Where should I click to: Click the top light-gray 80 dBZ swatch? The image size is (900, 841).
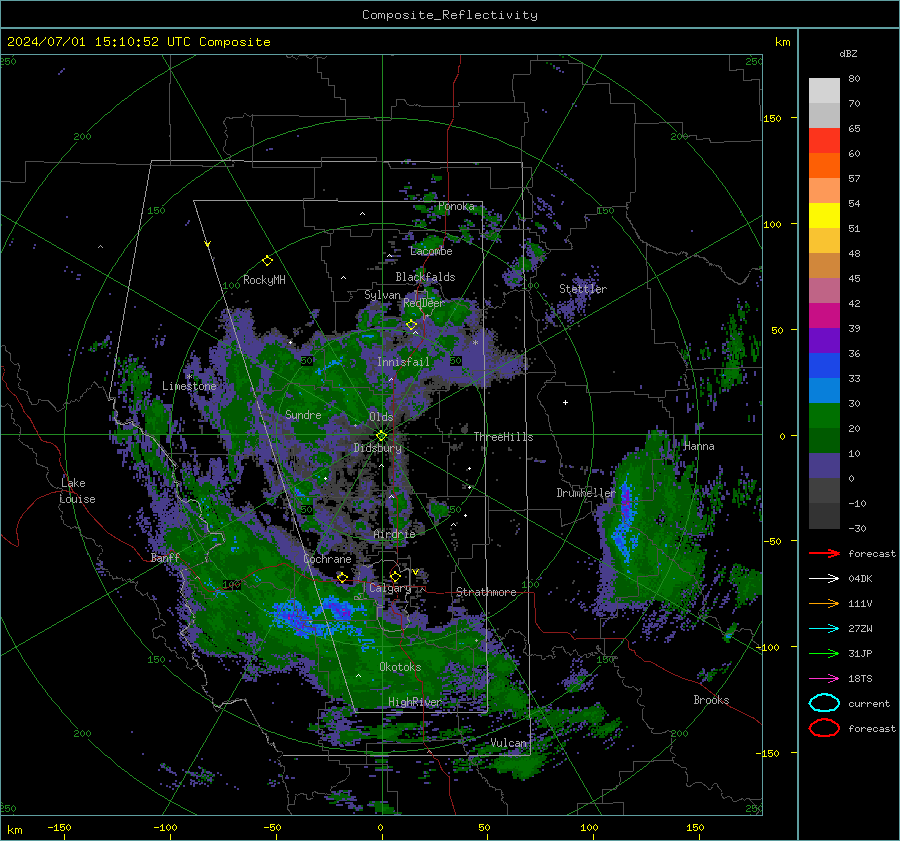(x=824, y=91)
